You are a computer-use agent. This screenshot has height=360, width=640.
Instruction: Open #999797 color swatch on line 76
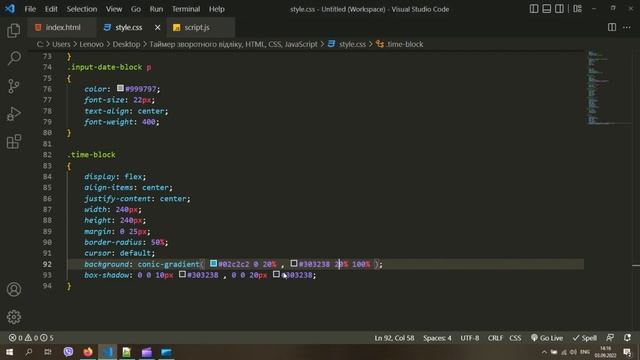[x=120, y=88]
